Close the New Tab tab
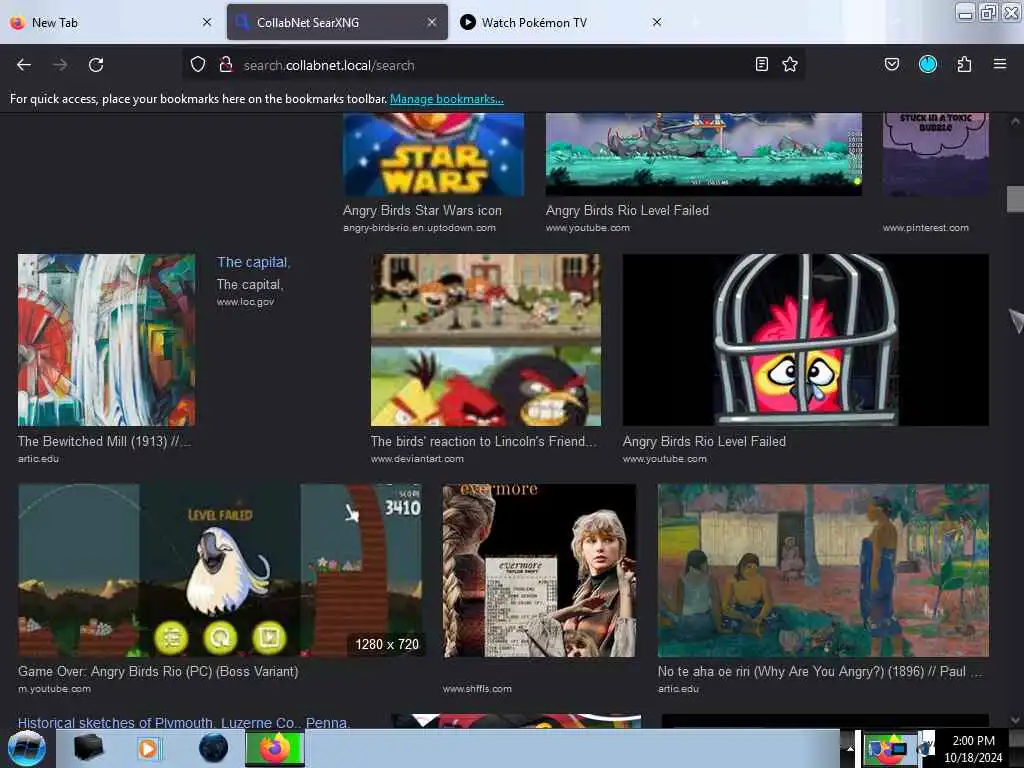Image resolution: width=1024 pixels, height=768 pixels. click(x=207, y=22)
